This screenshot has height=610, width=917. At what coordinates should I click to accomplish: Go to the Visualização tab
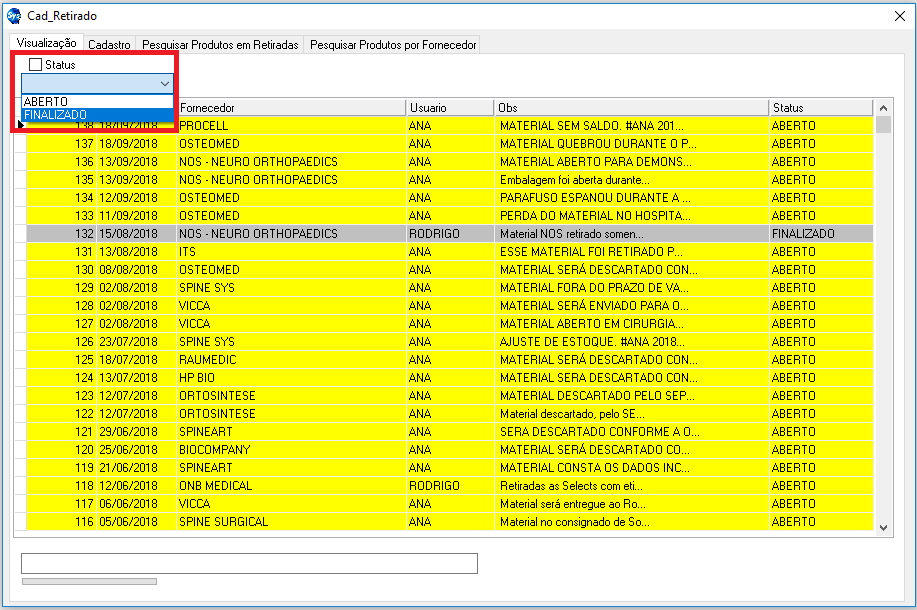pos(47,44)
